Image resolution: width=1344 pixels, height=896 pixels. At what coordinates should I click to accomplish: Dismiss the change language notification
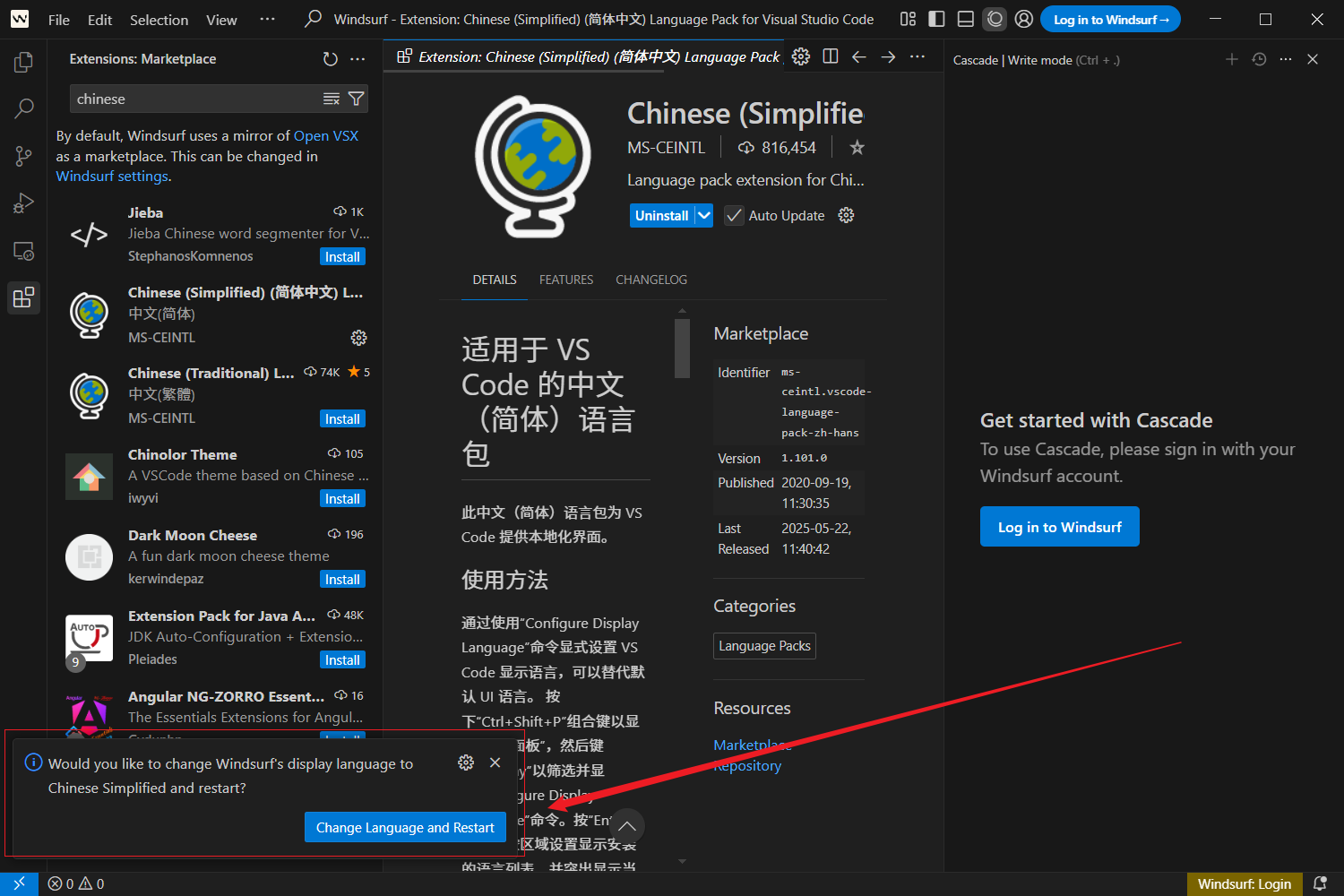495,762
